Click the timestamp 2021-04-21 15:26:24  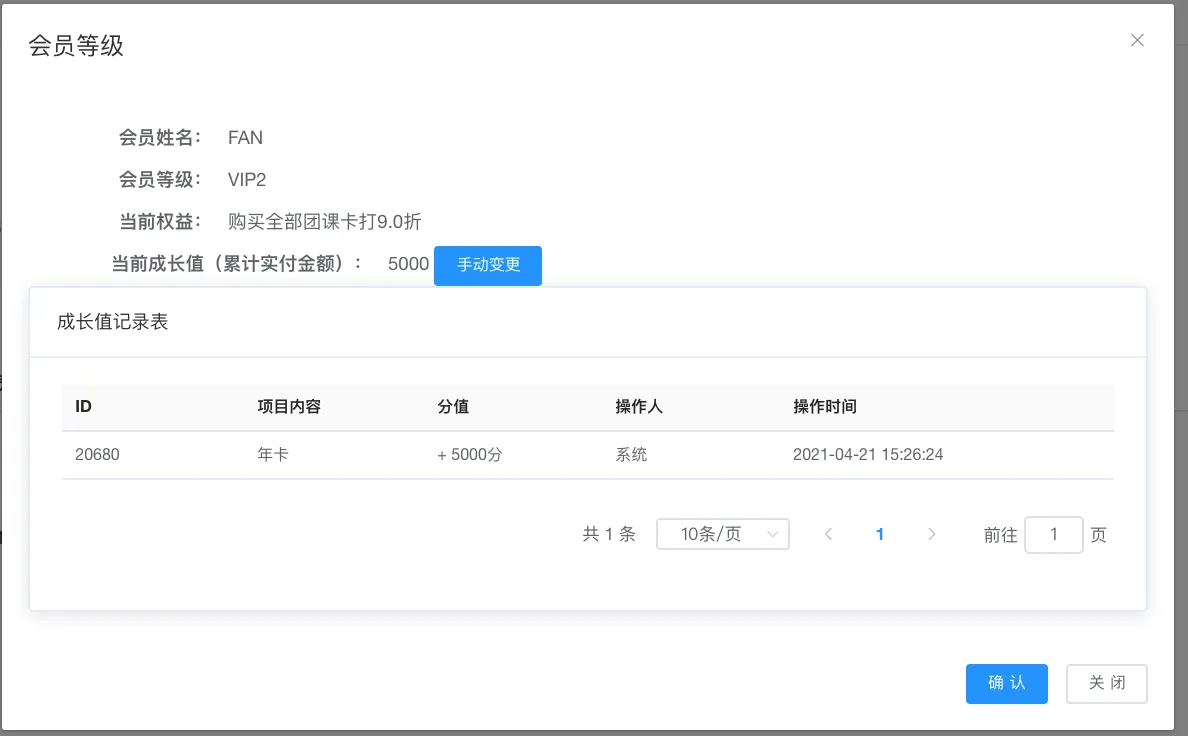[x=868, y=455]
